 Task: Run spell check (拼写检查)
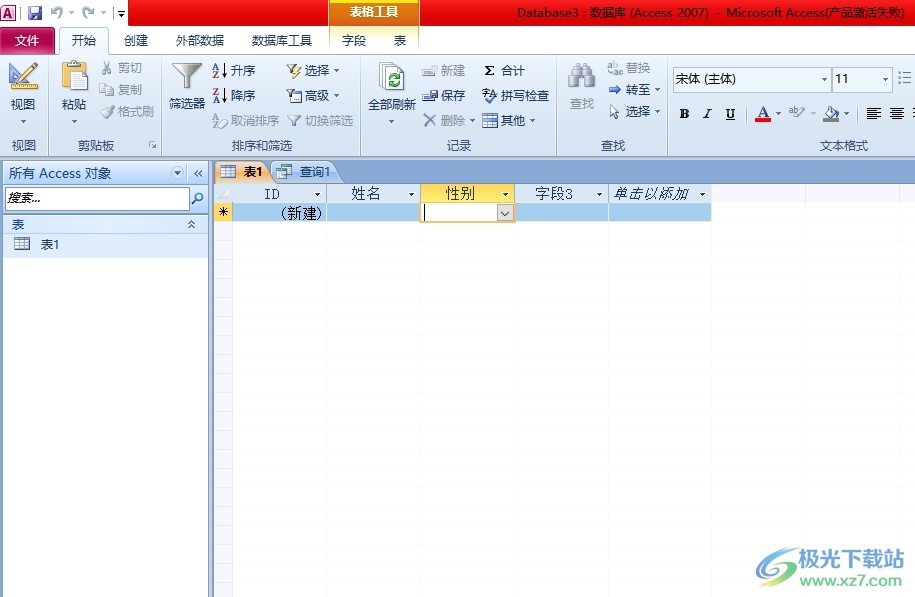(x=515, y=95)
